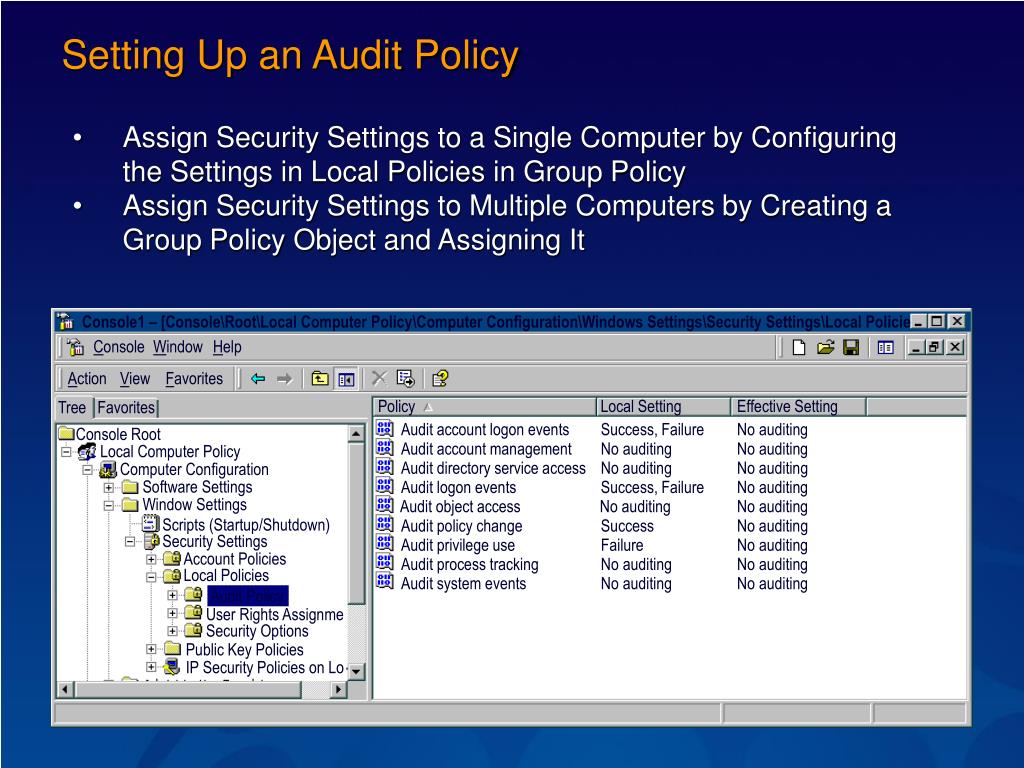Expand the Account Policies node
Image resolution: width=1024 pixels, height=768 pixels.
tap(151, 559)
